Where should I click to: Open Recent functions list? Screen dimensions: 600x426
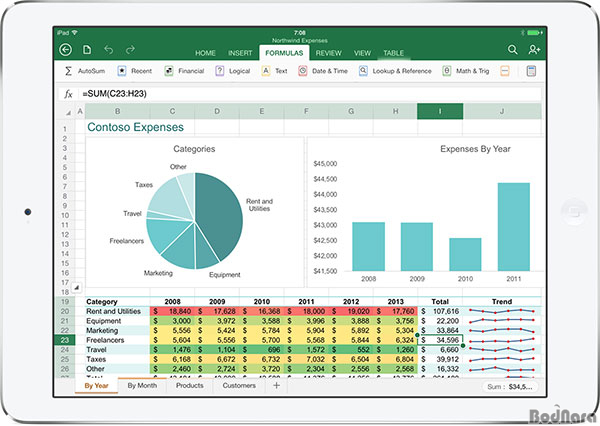[134, 72]
